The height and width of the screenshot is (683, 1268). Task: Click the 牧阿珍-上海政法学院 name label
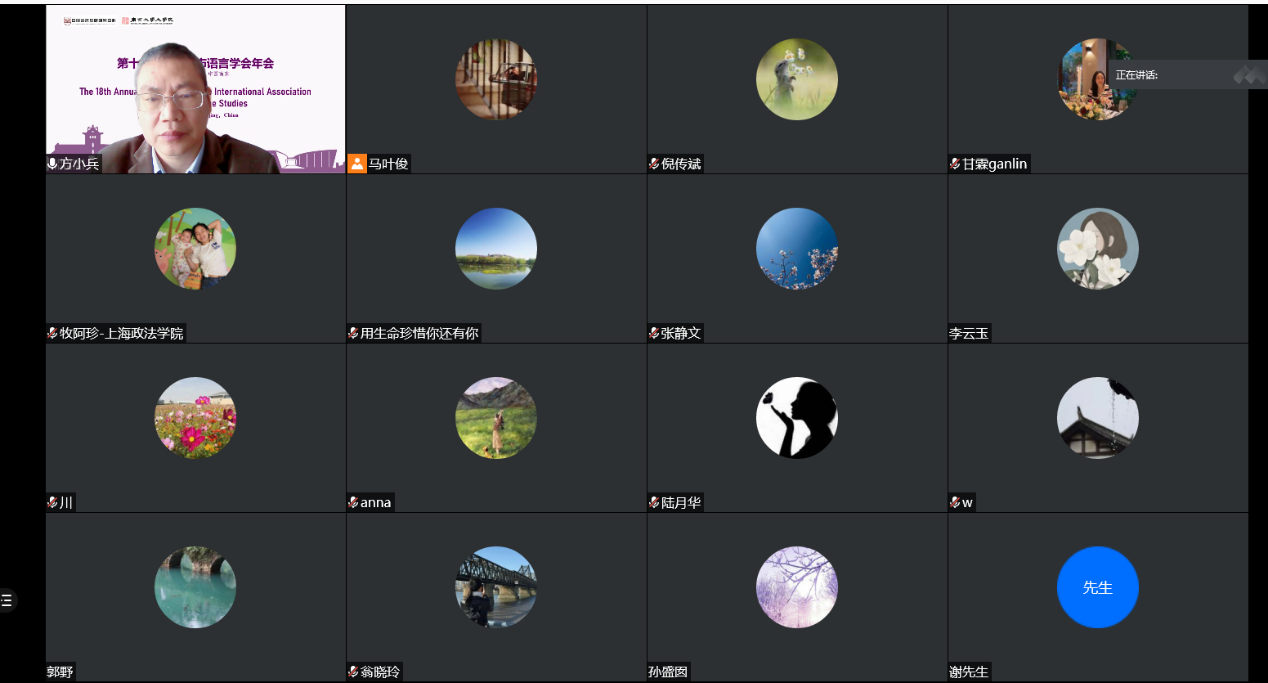point(122,334)
